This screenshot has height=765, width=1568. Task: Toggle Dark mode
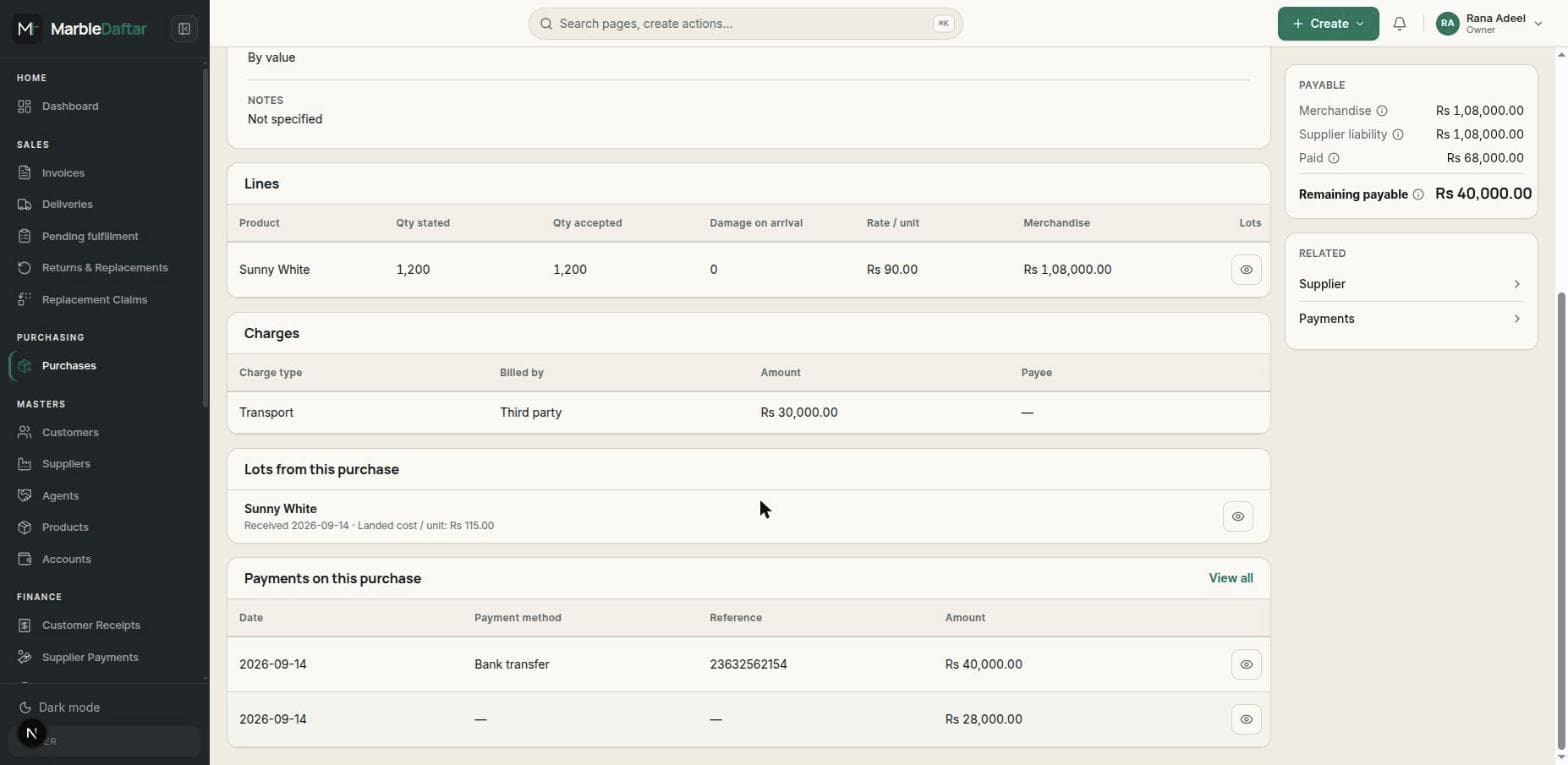click(60, 707)
